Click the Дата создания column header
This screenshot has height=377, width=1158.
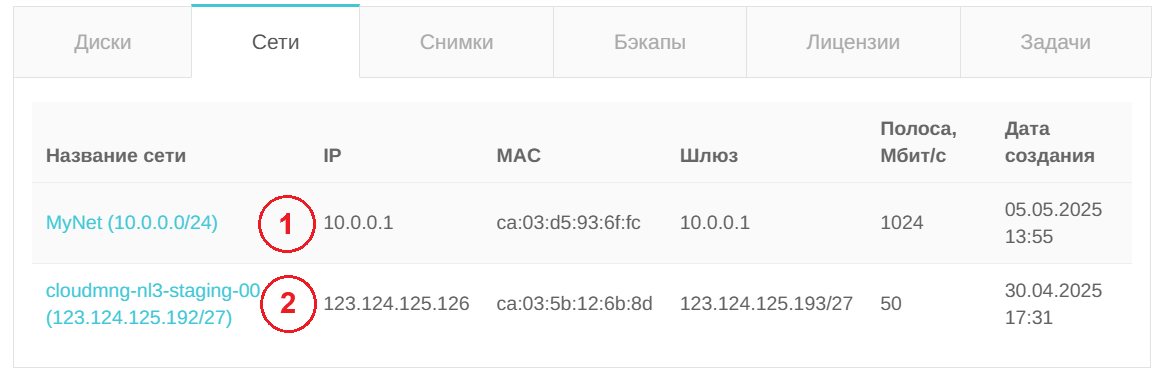point(1049,143)
